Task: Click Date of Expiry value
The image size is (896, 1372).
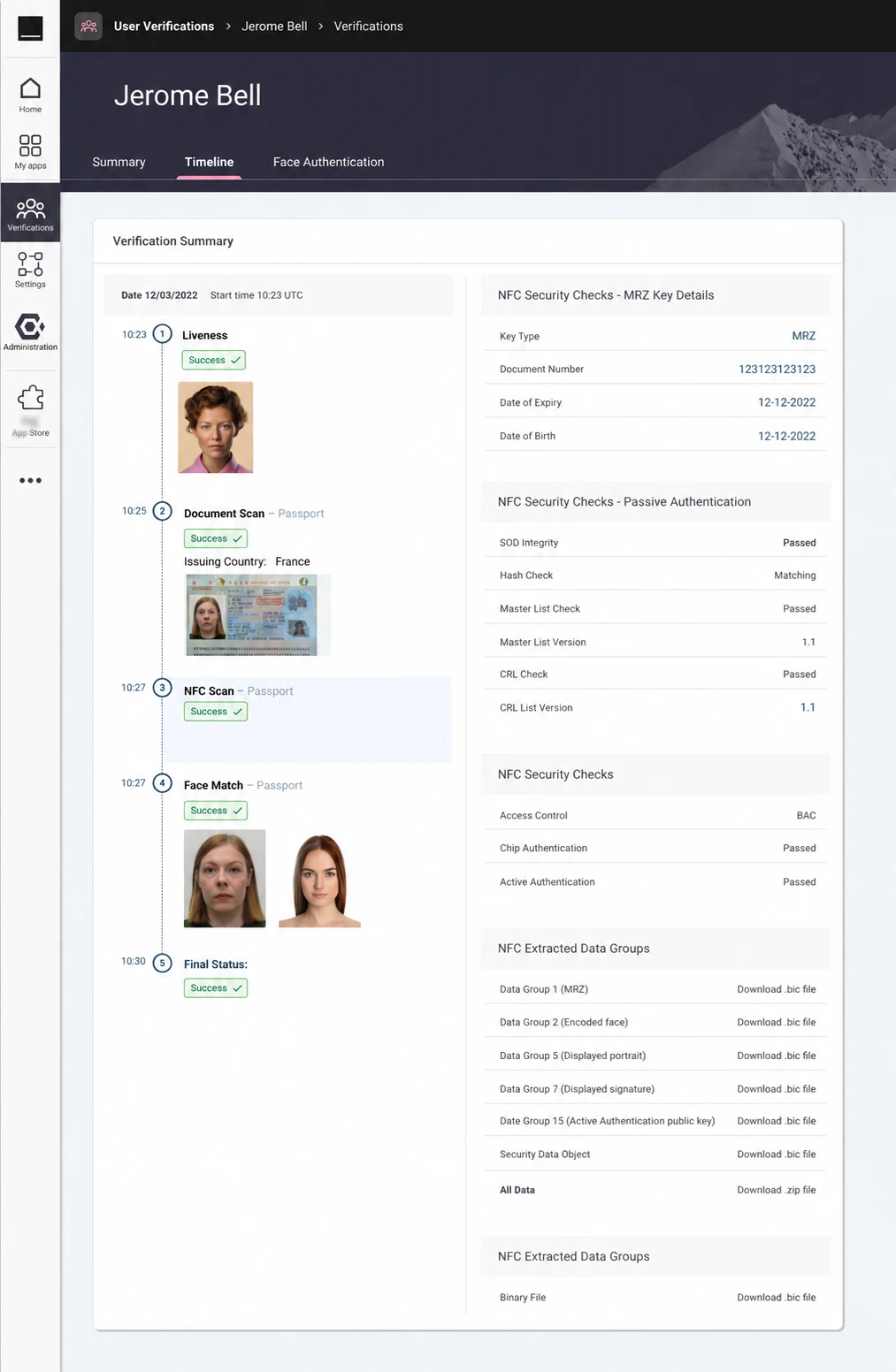Action: 786,402
